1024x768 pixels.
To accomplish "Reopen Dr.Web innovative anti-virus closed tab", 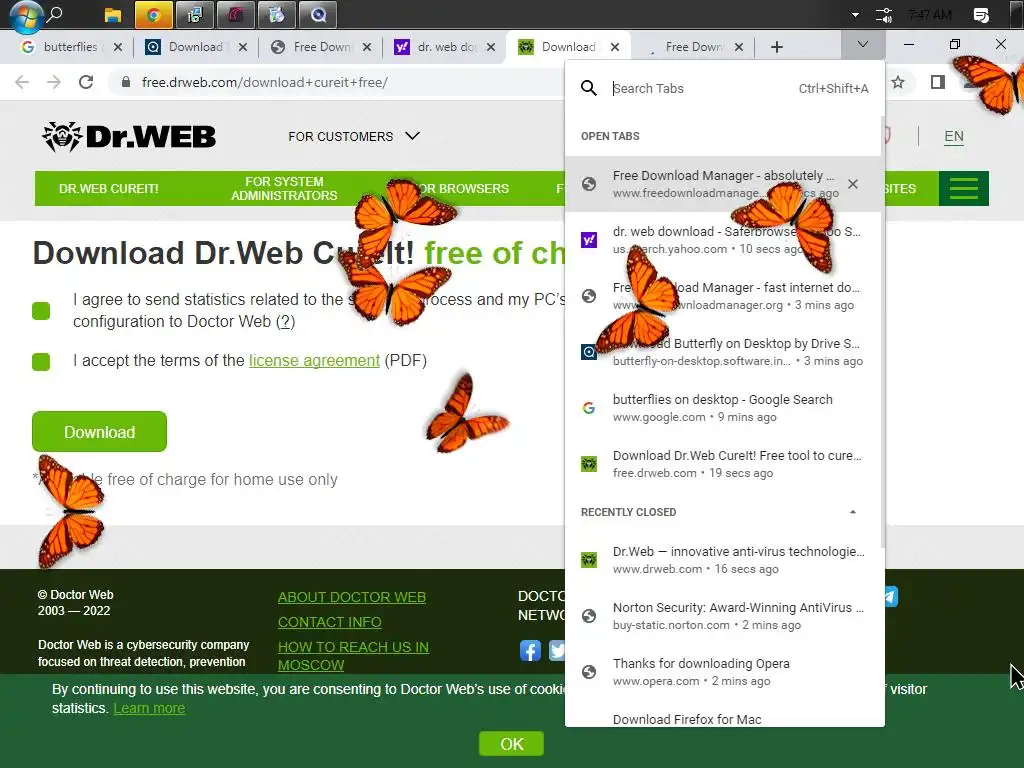I will coord(722,560).
